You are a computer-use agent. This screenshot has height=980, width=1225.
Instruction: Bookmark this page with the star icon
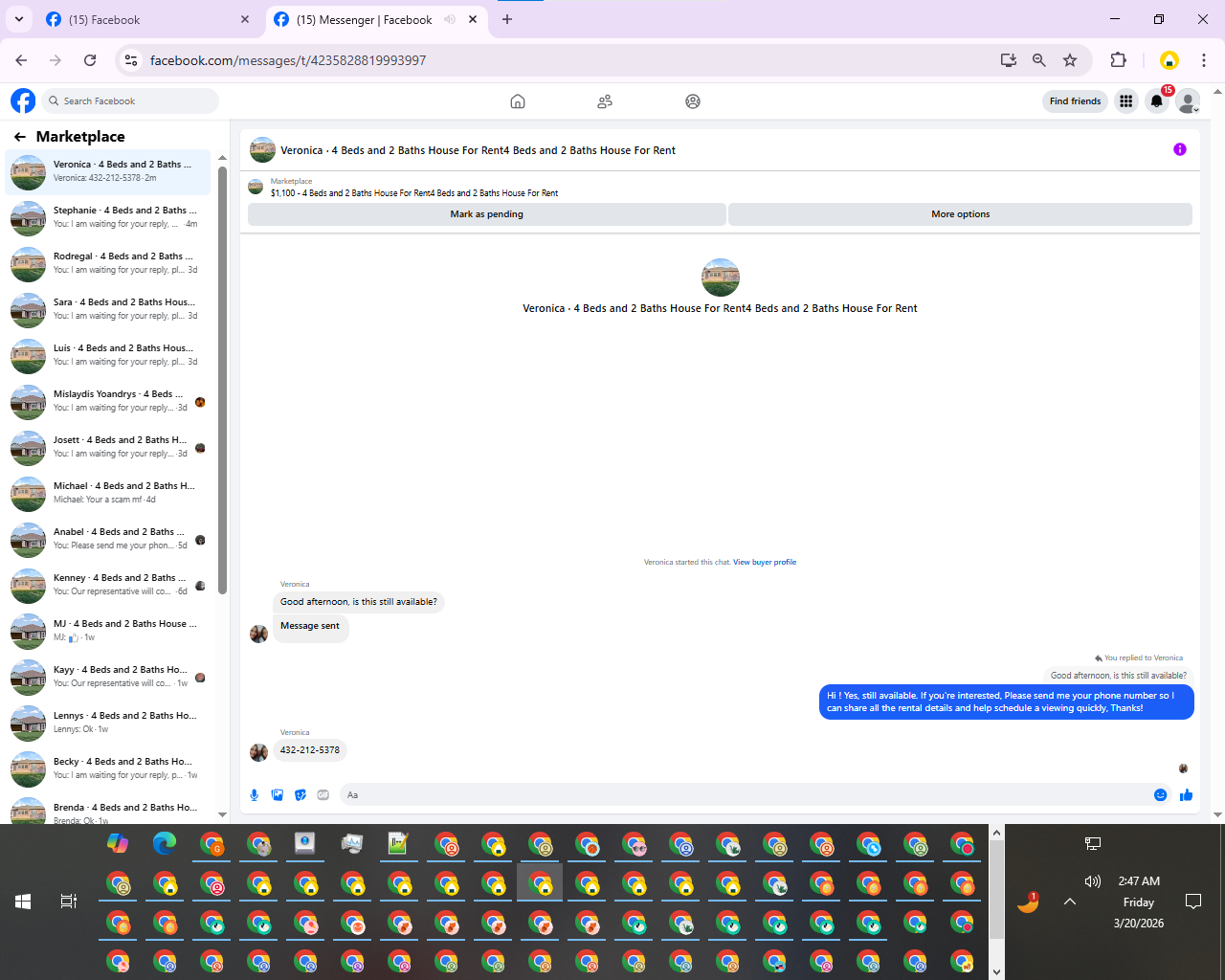pos(1070,60)
